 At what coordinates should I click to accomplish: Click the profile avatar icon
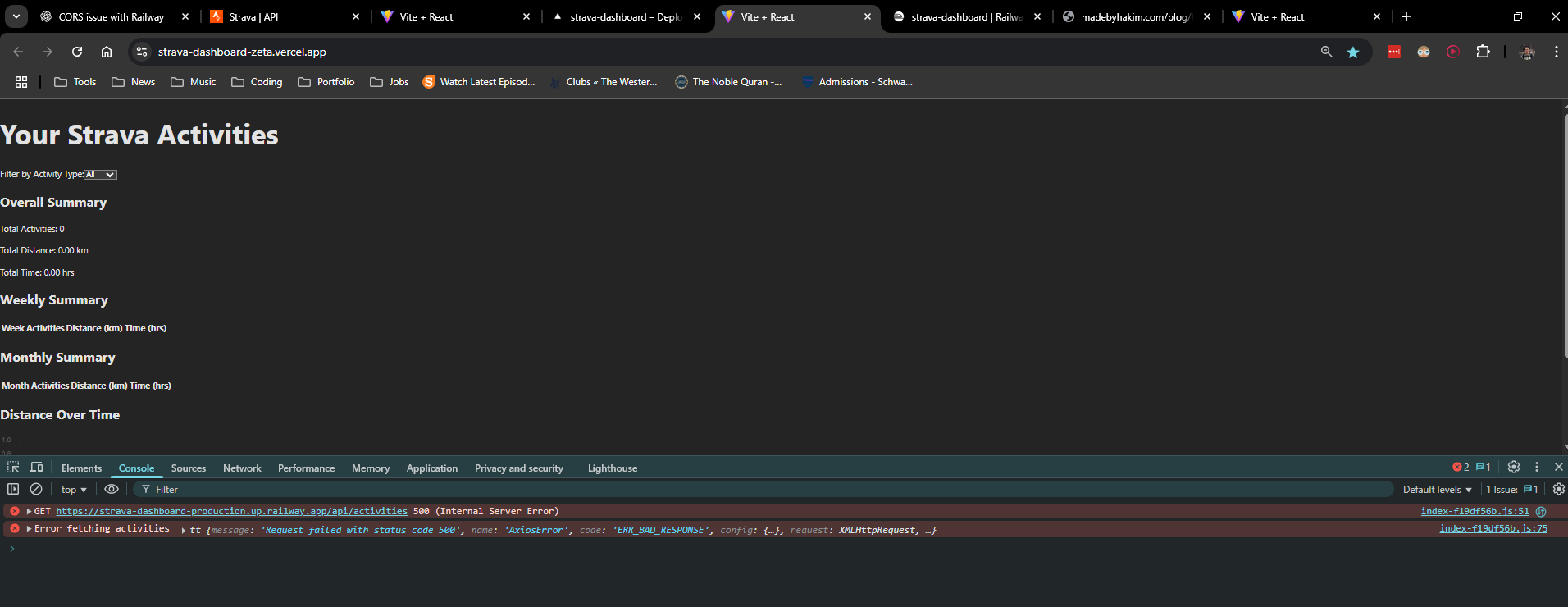[1528, 52]
